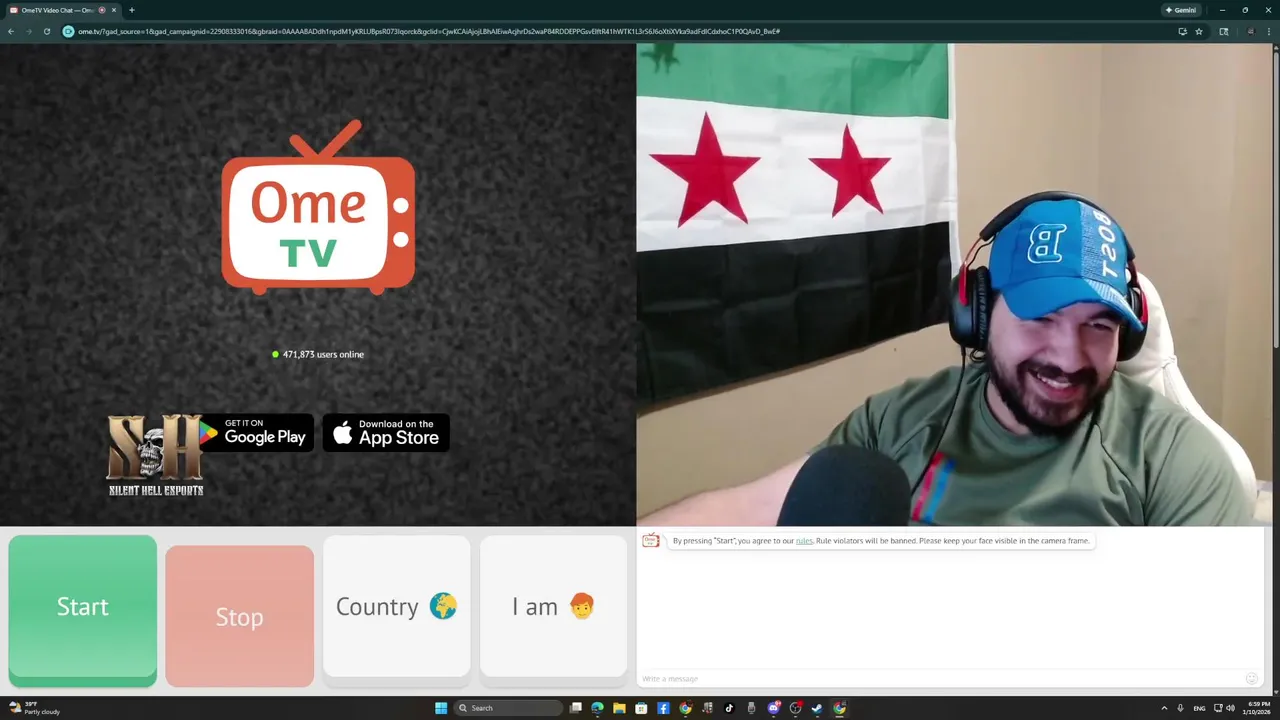
Task: Open Facebook from the taskbar
Action: [x=663, y=708]
